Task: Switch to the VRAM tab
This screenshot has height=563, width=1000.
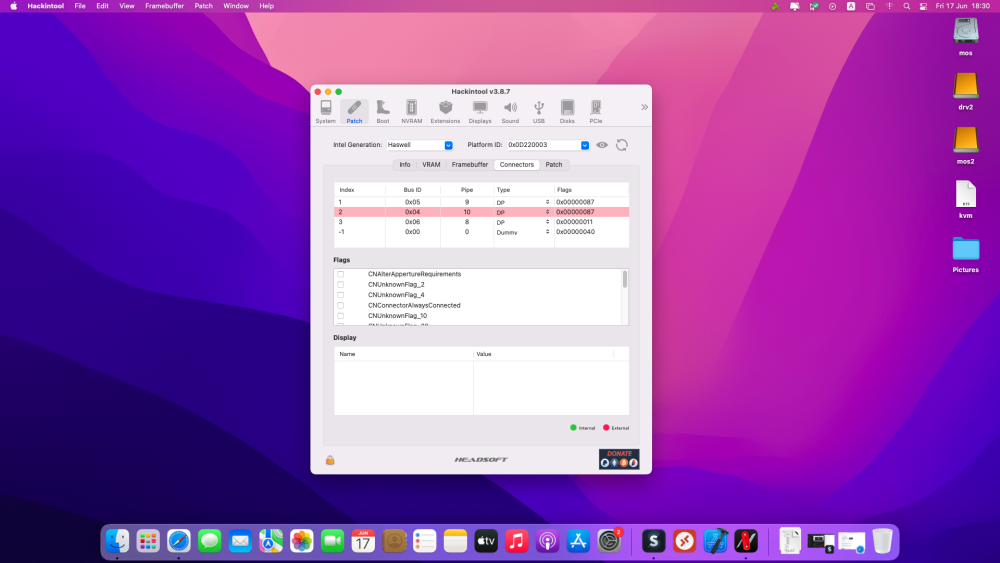Action: click(x=431, y=165)
